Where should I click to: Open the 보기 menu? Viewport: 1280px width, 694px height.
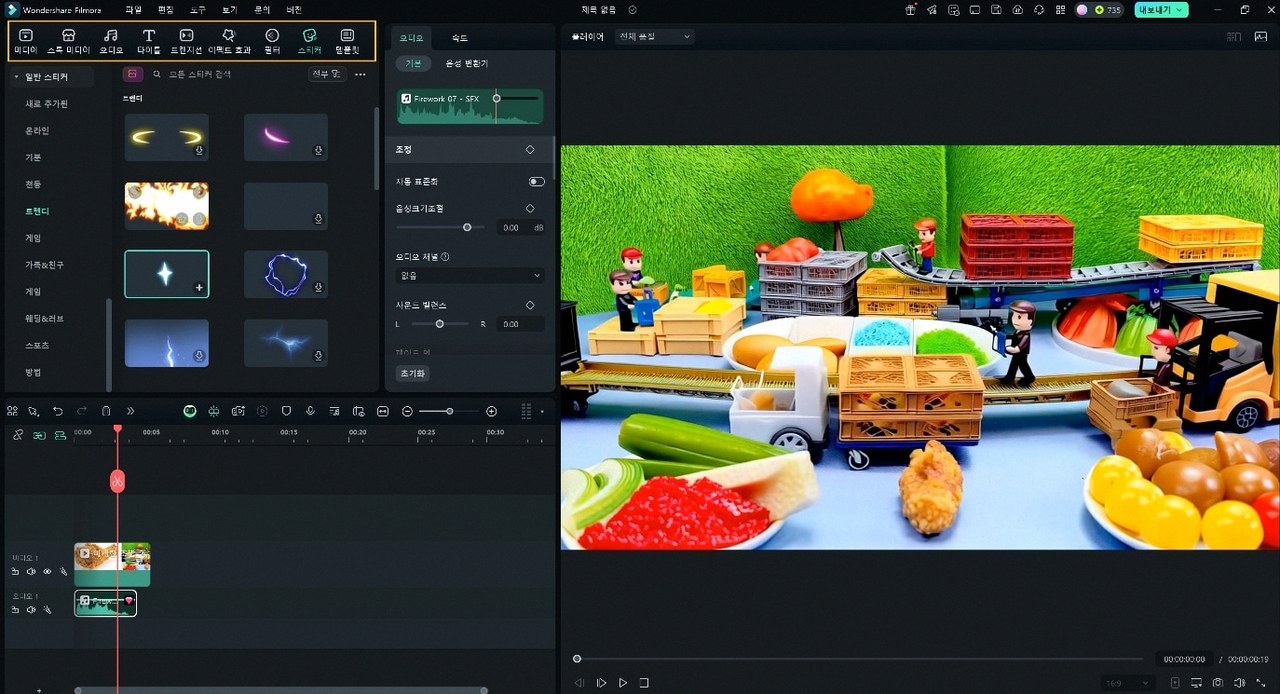(229, 10)
